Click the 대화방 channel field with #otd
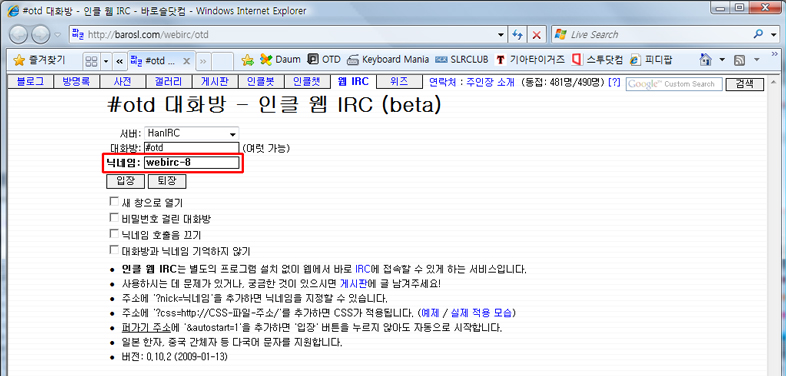The height and width of the screenshot is (376, 786). tap(191, 148)
